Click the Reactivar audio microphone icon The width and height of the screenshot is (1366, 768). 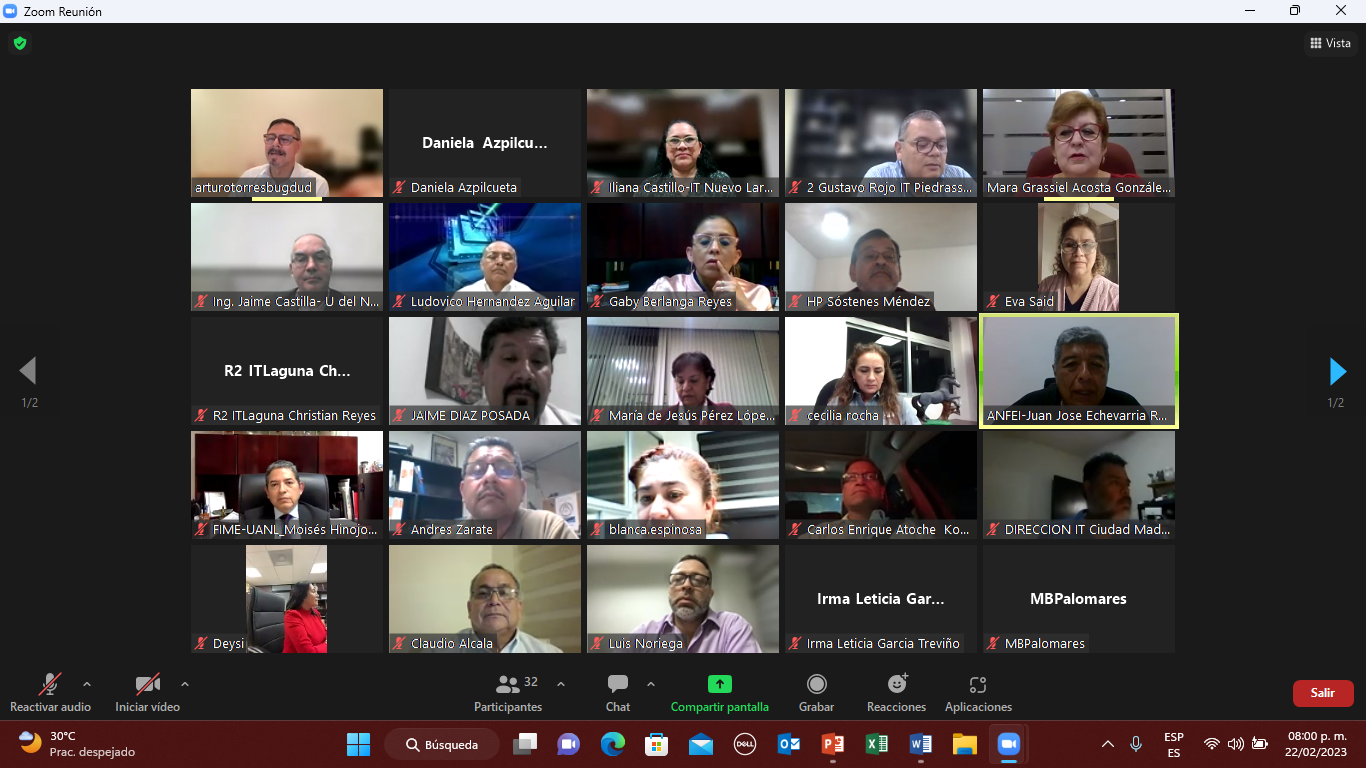pyautogui.click(x=49, y=684)
